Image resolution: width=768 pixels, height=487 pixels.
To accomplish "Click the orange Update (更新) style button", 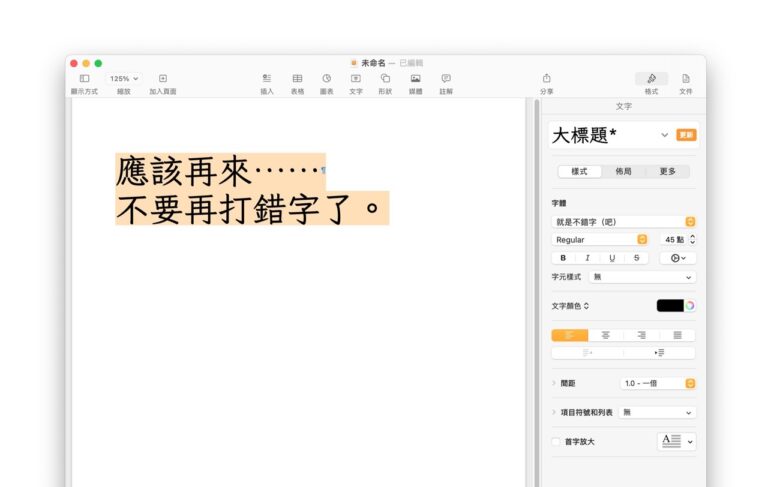I will (x=686, y=135).
